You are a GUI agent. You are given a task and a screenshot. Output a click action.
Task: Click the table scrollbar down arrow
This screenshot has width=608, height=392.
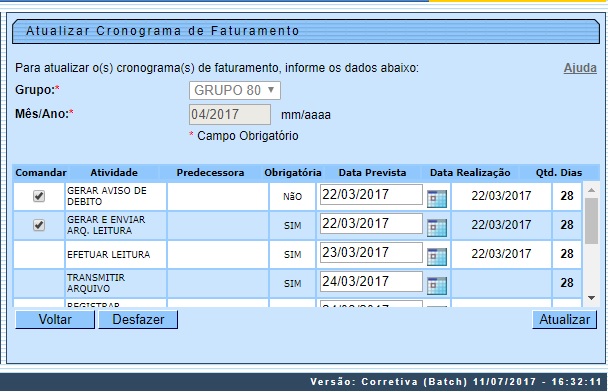tap(591, 298)
